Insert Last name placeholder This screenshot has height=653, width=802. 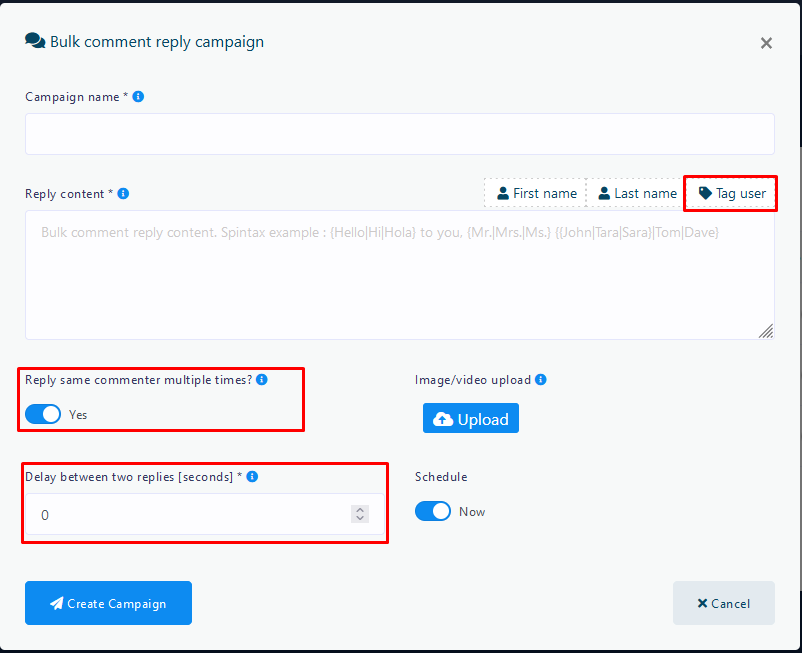[635, 193]
